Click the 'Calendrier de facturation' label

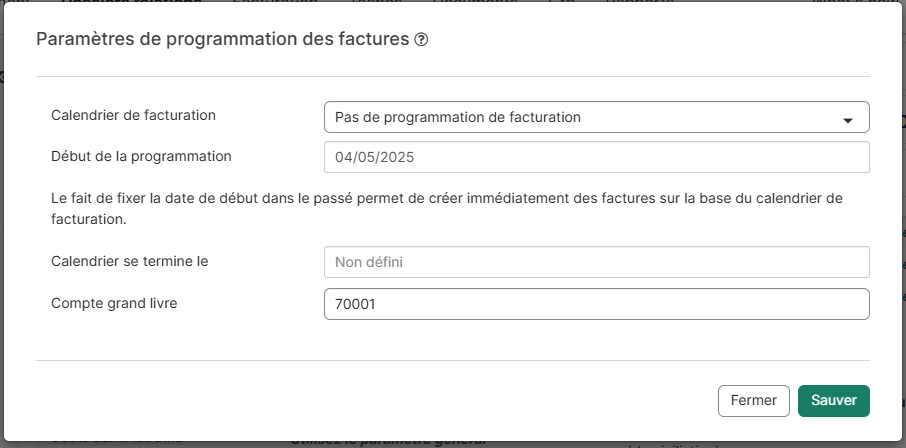tap(134, 115)
